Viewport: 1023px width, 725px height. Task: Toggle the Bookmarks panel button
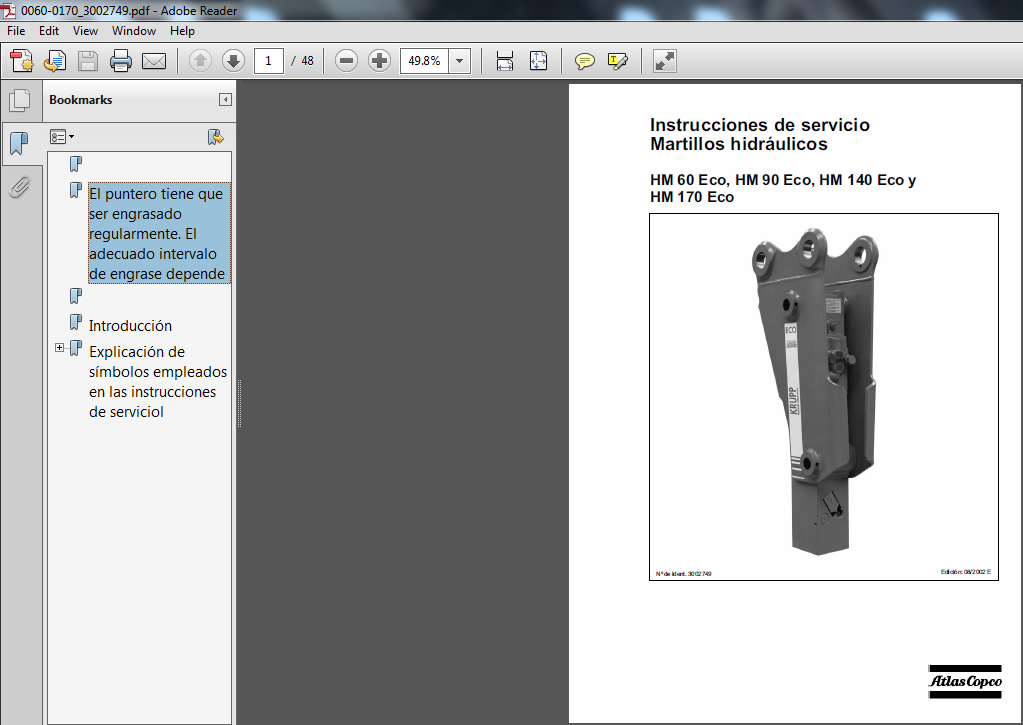point(19,142)
